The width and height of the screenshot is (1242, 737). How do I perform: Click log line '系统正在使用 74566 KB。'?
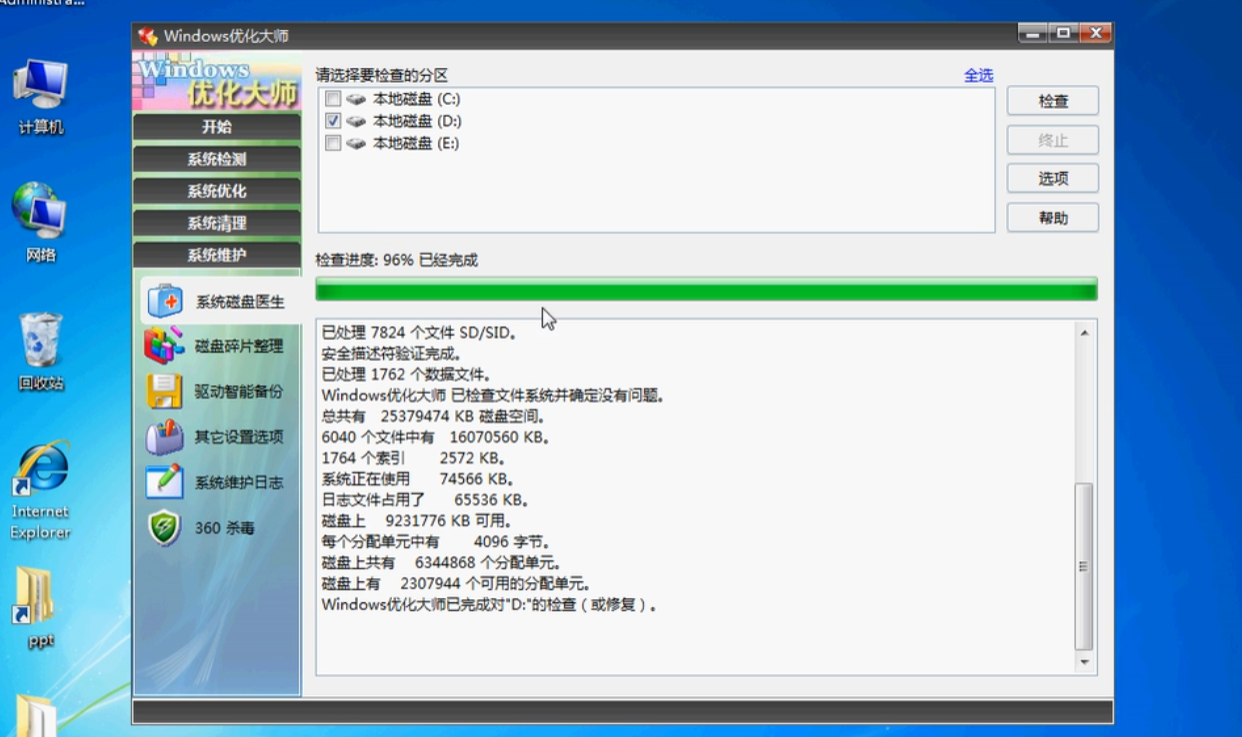pos(417,479)
